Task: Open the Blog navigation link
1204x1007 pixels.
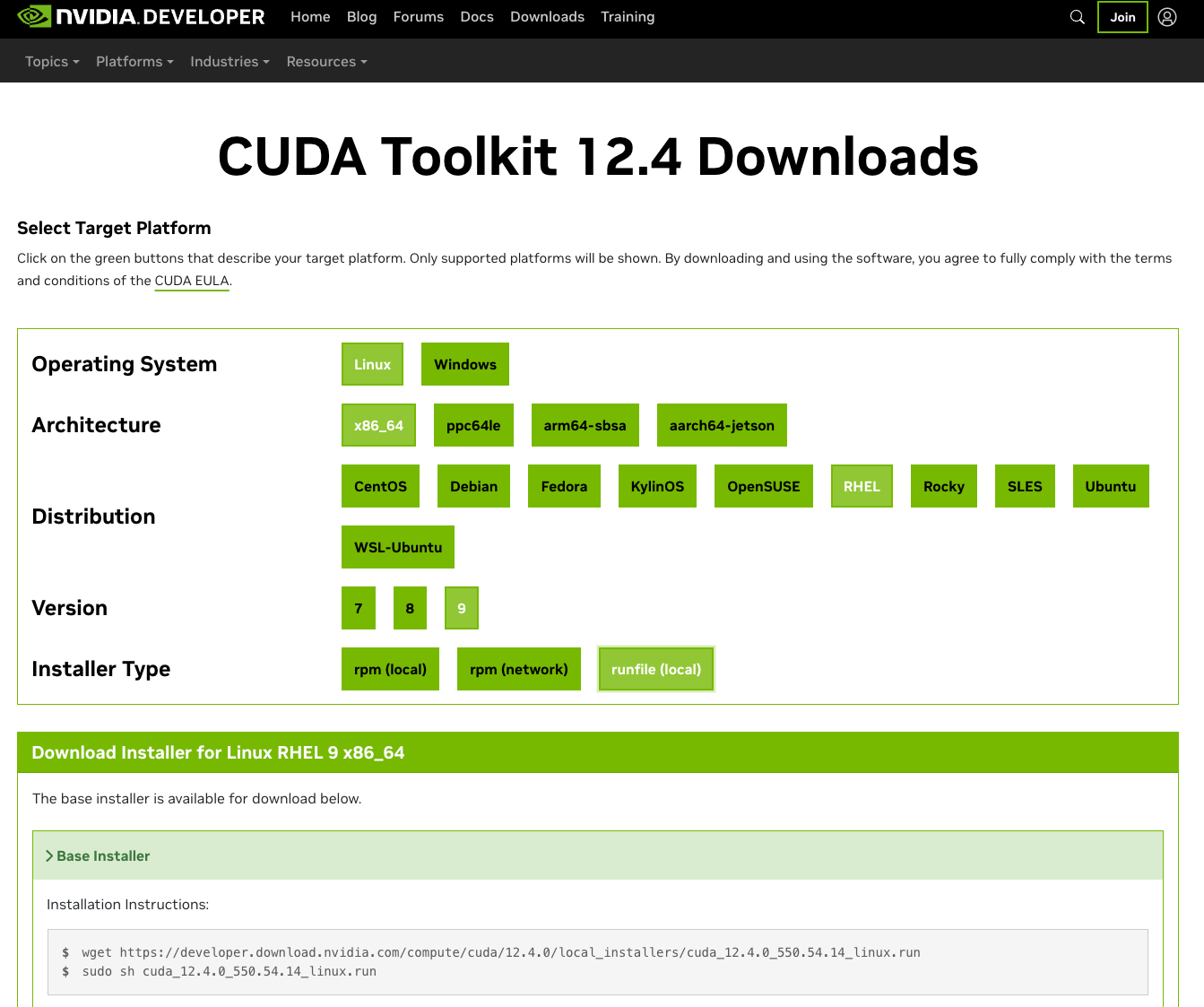Action: point(362,17)
